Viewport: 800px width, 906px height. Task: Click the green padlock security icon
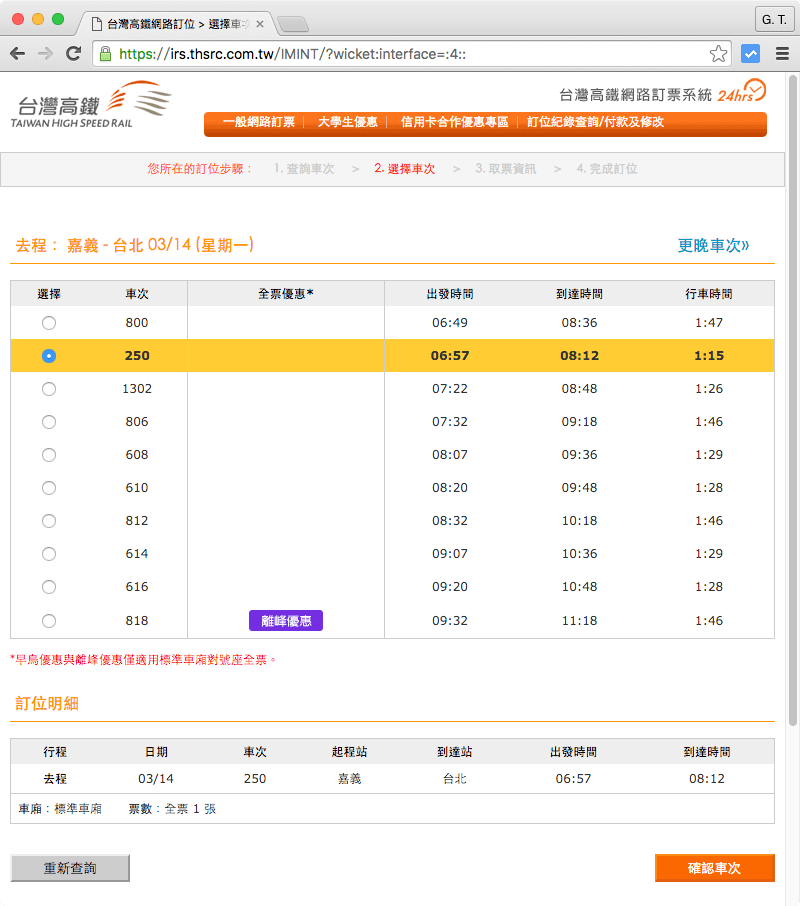click(106, 54)
